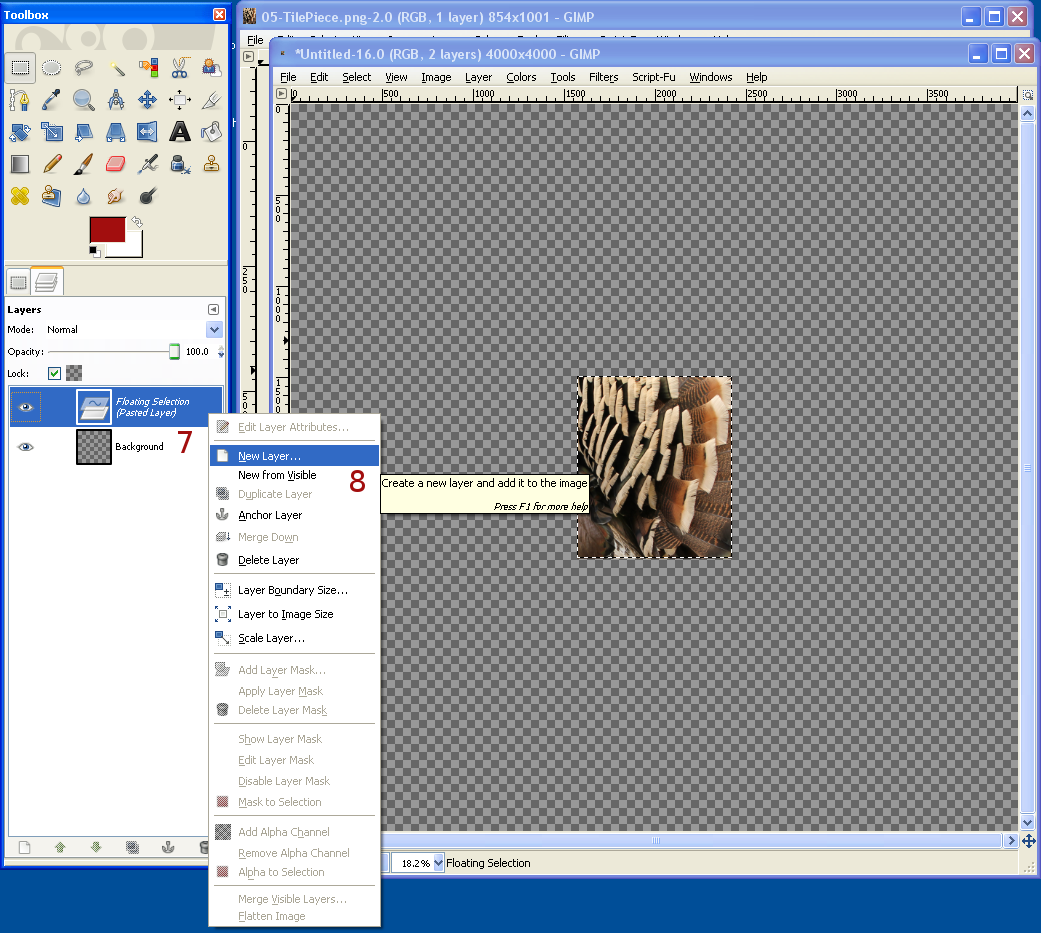Anchor the floating selection using bottom panel button

pos(169,847)
